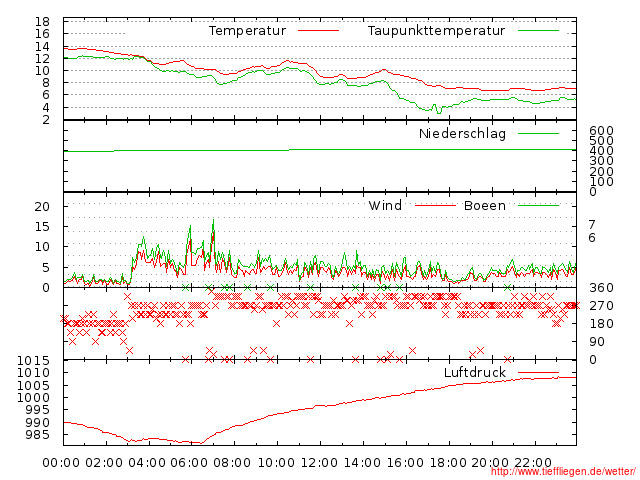Click the 400 precipitation axis value

coord(601,151)
